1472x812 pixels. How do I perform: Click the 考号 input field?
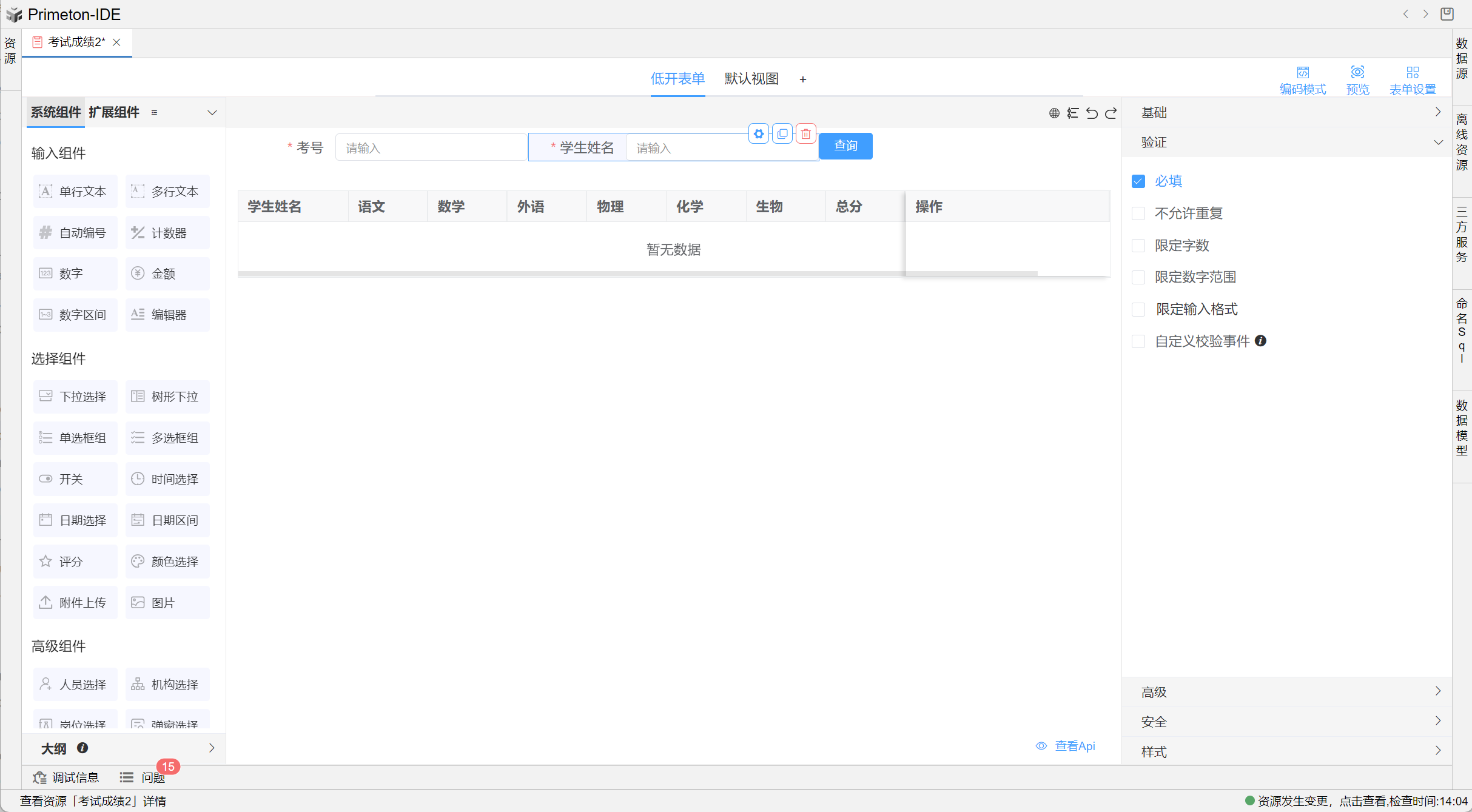point(431,148)
